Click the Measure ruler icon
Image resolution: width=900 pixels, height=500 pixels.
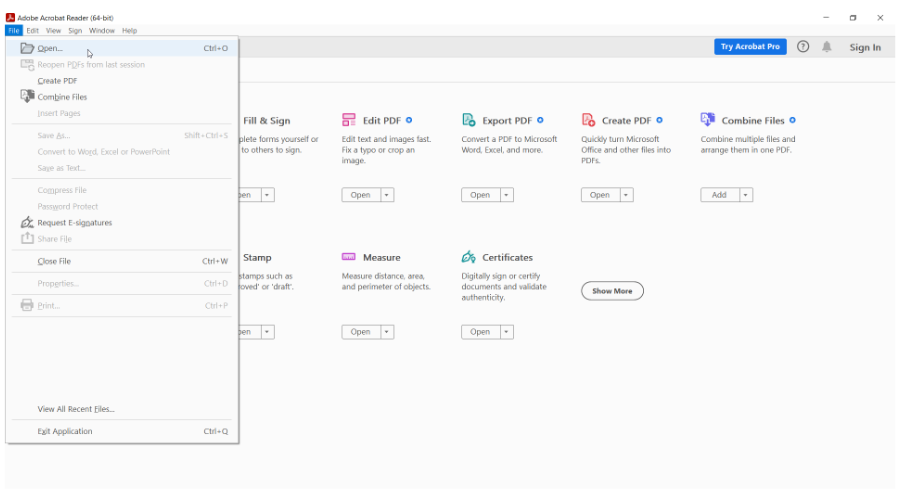348,257
